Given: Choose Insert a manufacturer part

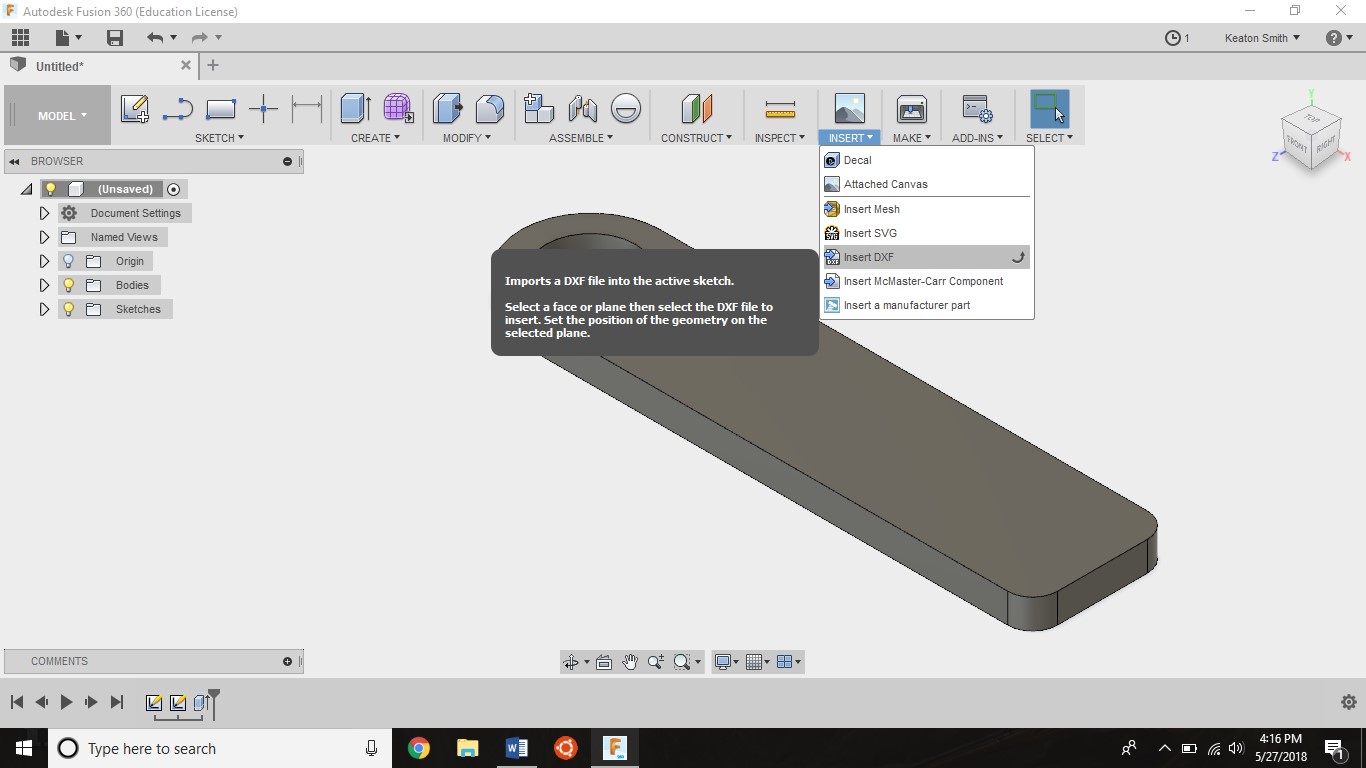Looking at the screenshot, I should click(x=926, y=305).
